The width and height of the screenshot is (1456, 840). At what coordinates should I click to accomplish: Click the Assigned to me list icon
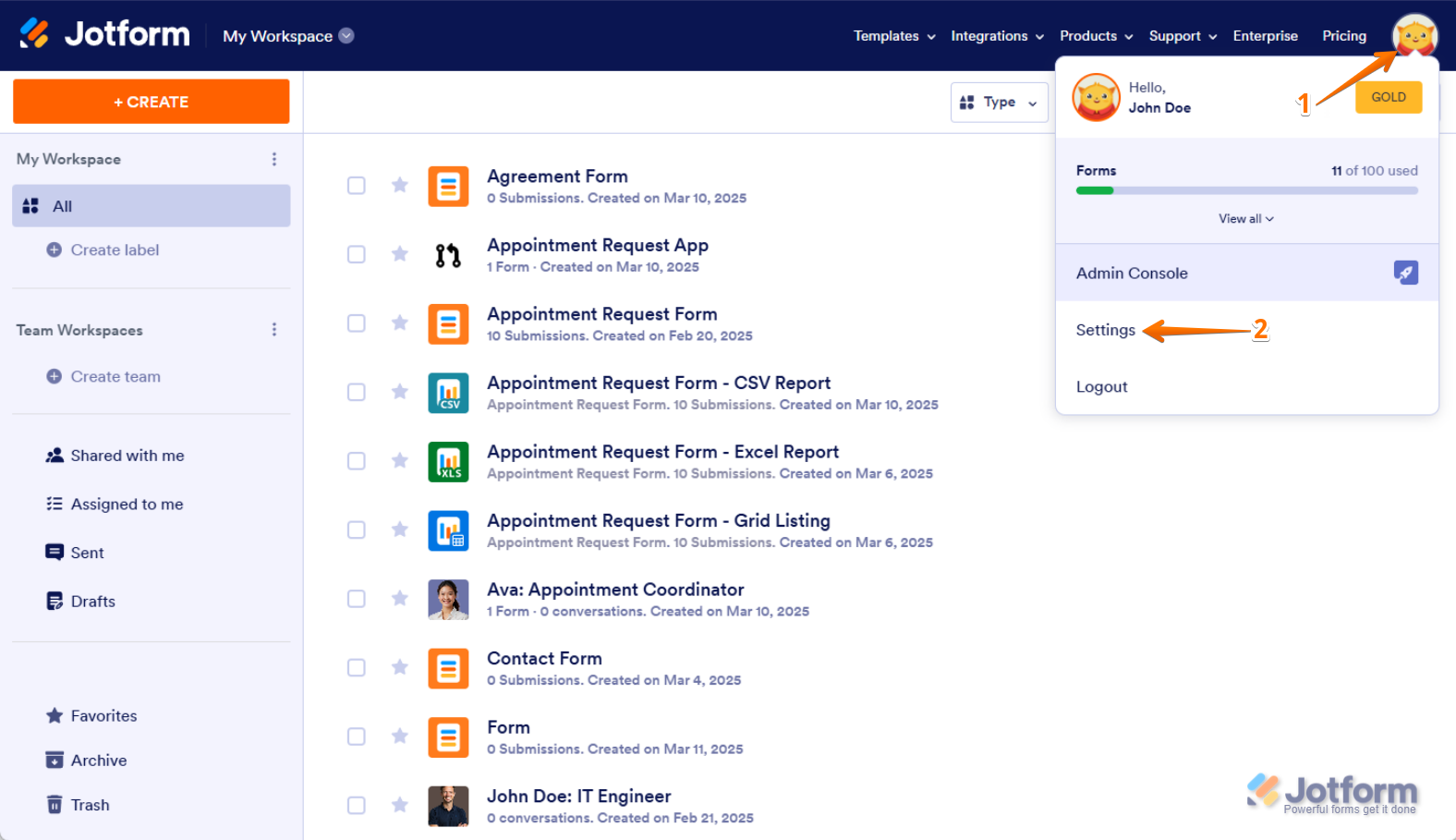click(55, 504)
